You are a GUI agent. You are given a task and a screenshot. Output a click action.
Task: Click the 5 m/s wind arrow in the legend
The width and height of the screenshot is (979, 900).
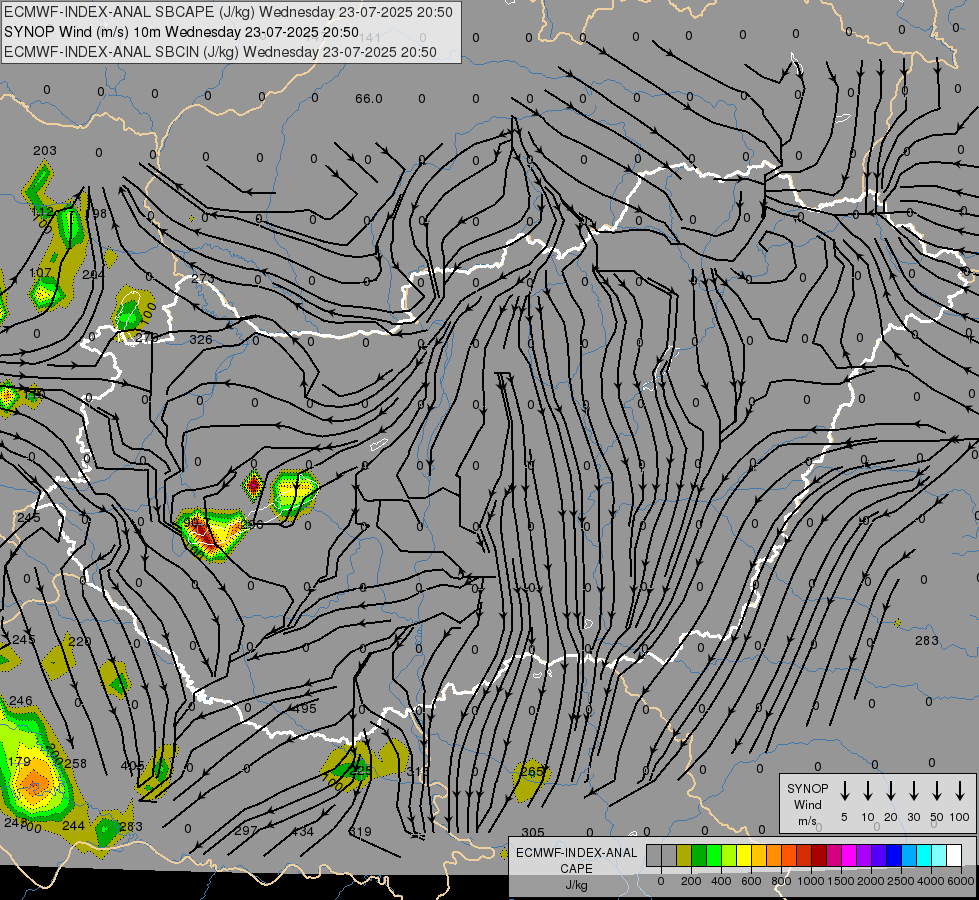(844, 790)
